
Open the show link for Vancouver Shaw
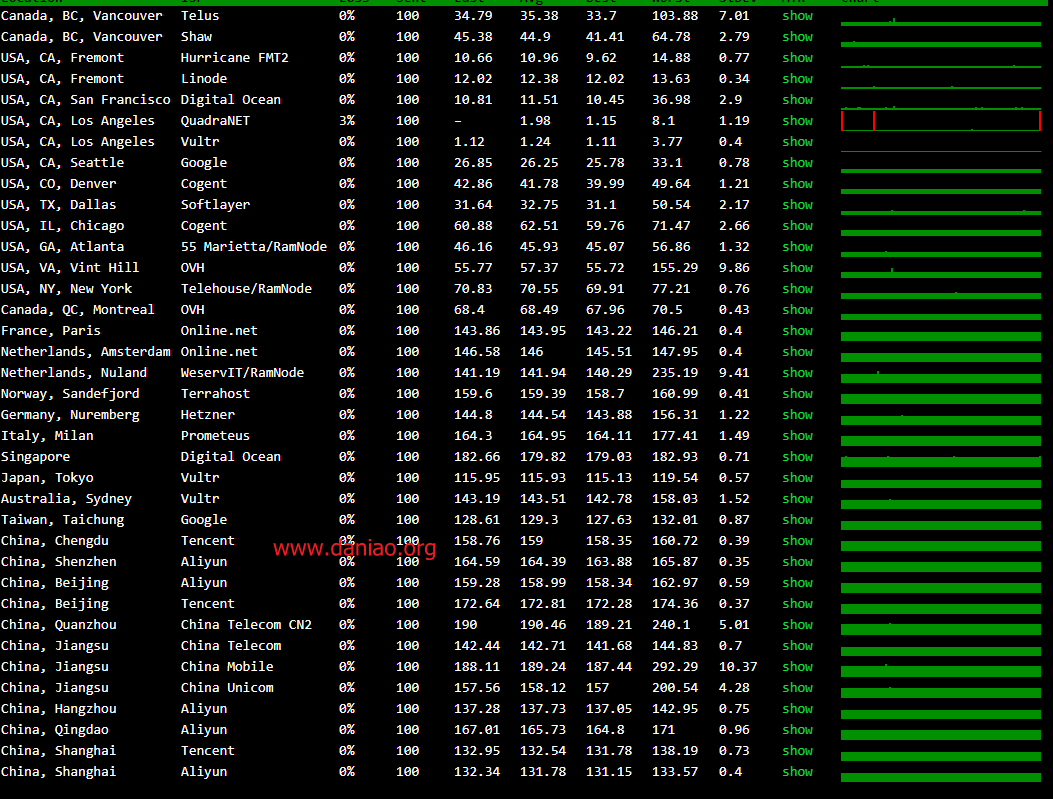tap(797, 36)
